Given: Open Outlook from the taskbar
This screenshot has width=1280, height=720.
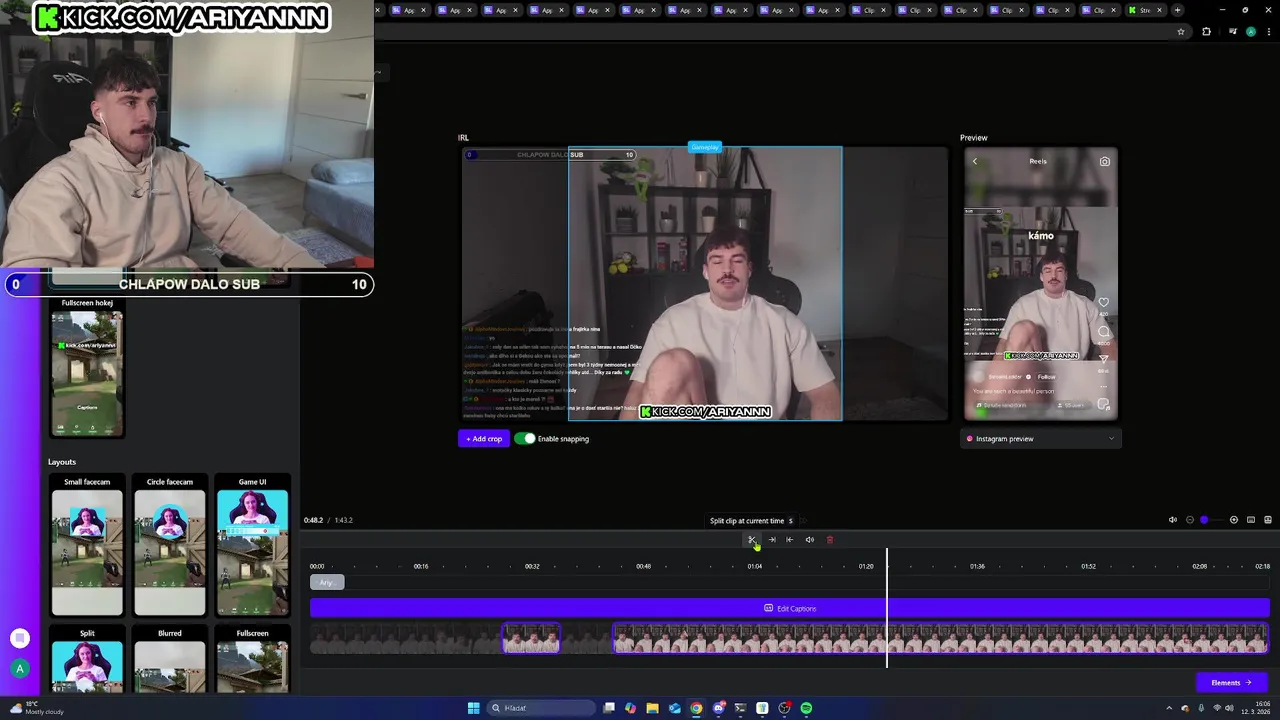Looking at the screenshot, I should pyautogui.click(x=674, y=708).
